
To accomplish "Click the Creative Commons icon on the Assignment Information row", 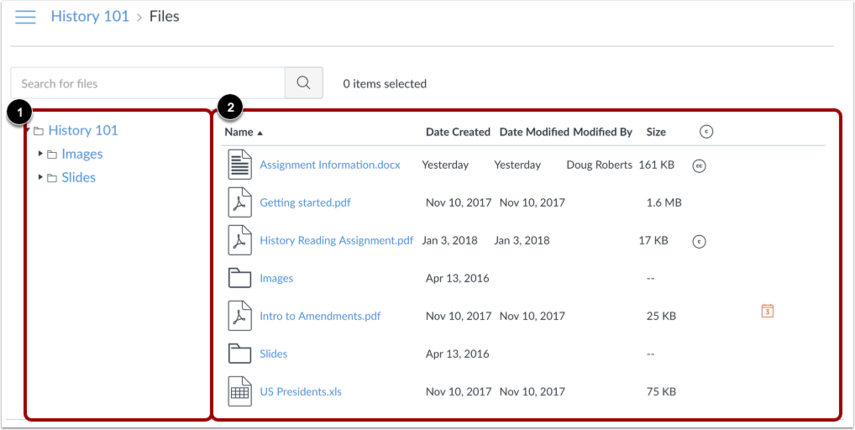I will (699, 166).
